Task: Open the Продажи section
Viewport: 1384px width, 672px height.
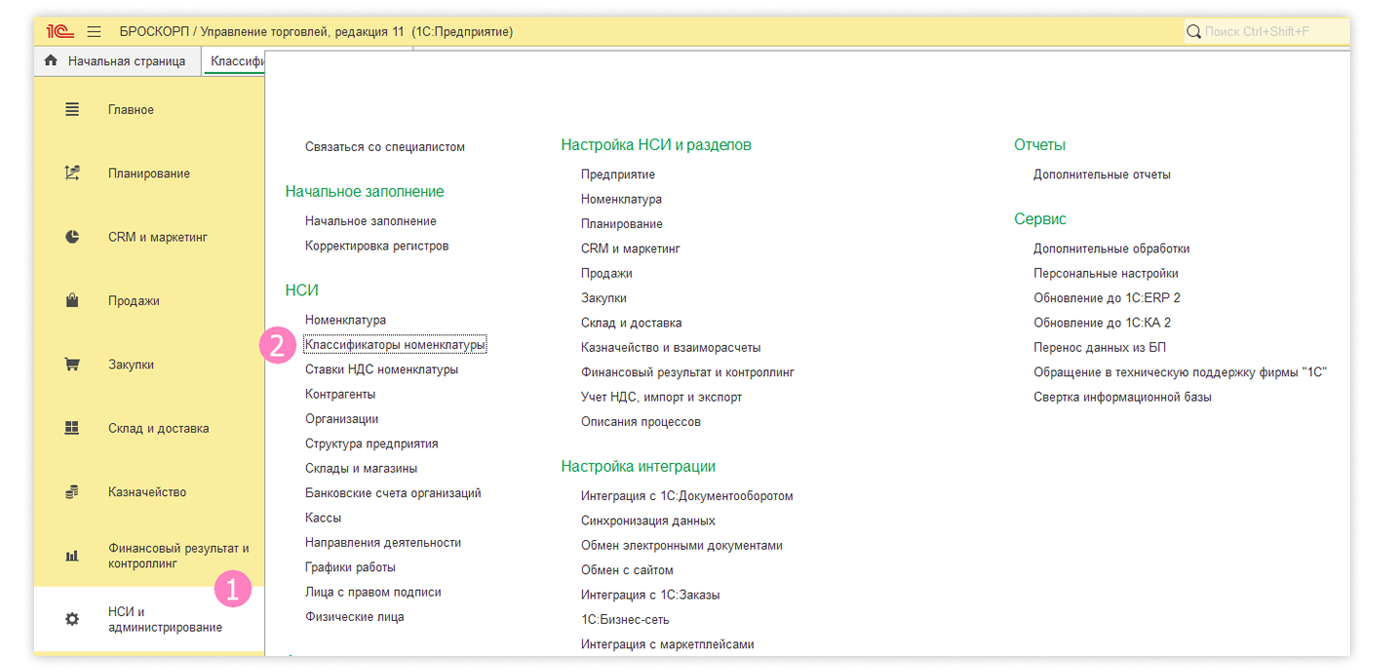Action: (134, 301)
